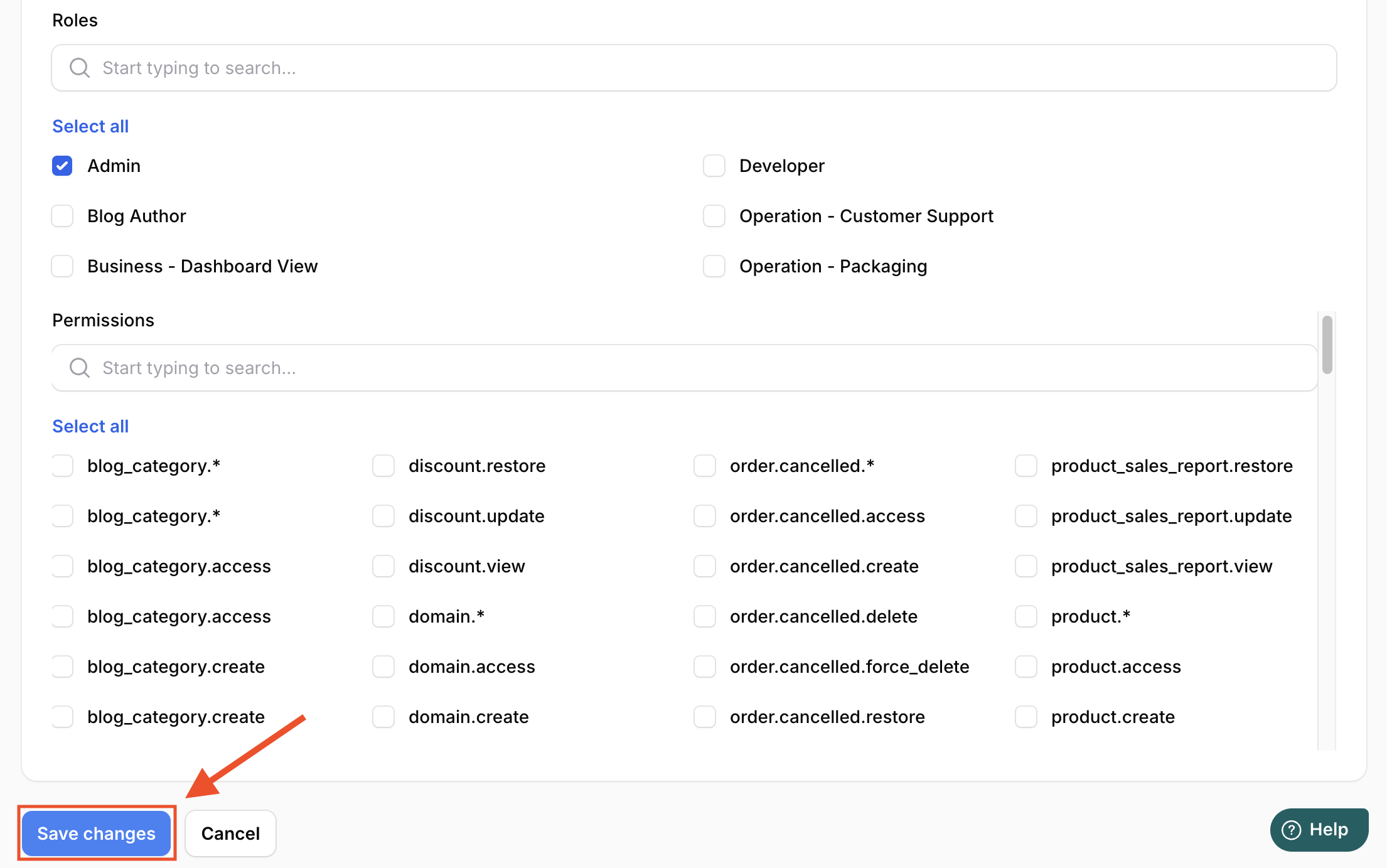Enable Business - Dashboard View role
1387x868 pixels.
click(62, 266)
